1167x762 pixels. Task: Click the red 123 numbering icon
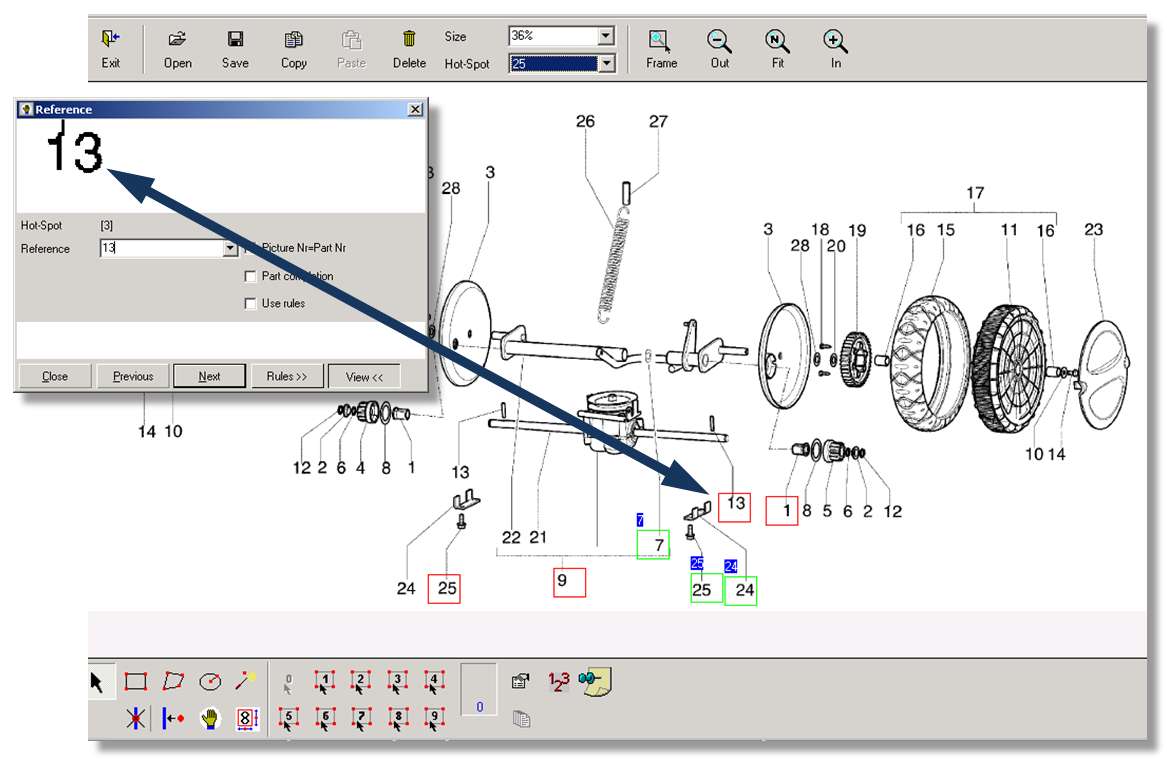coord(558,682)
